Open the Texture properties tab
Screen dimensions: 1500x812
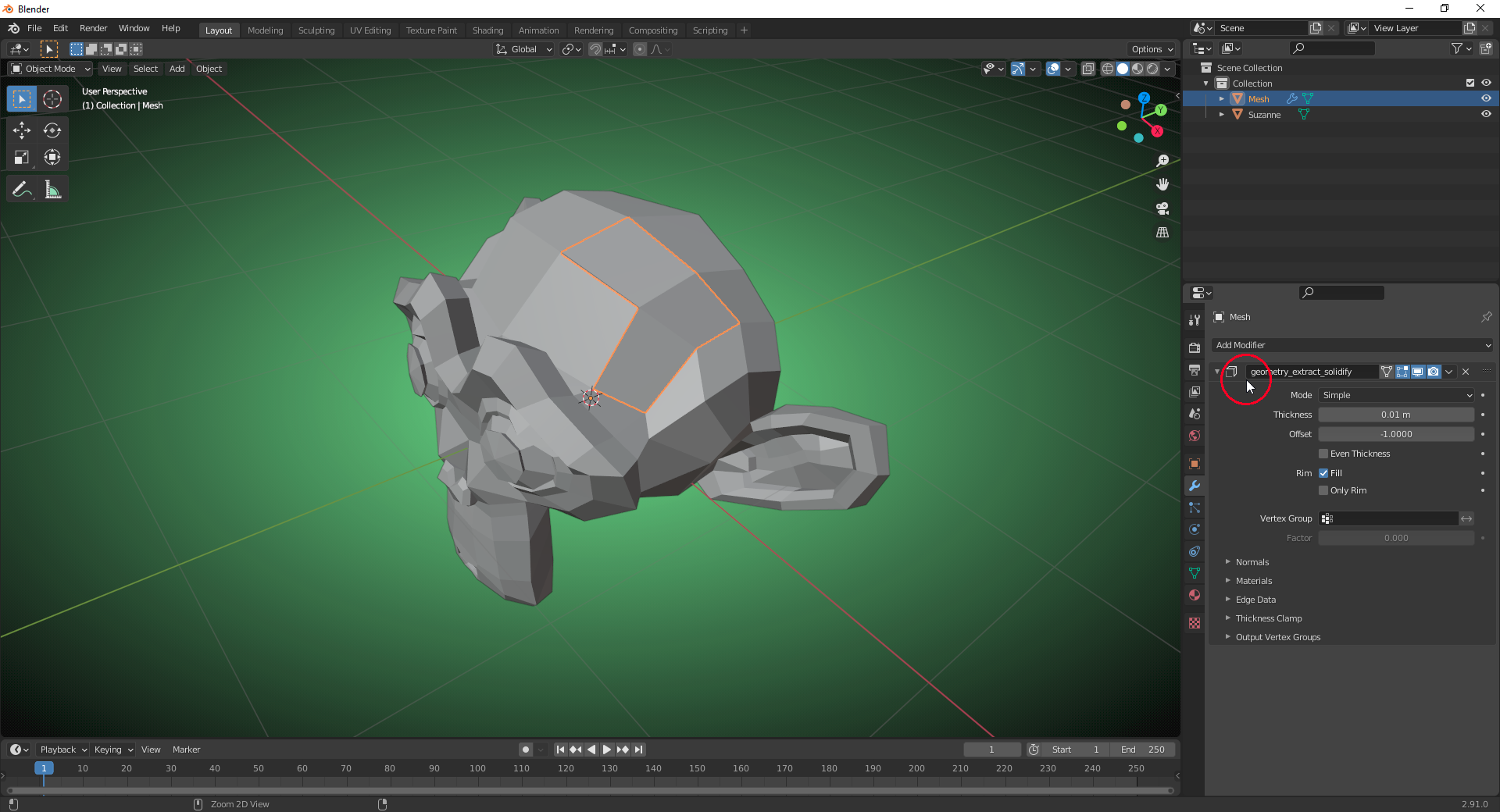tap(1195, 623)
